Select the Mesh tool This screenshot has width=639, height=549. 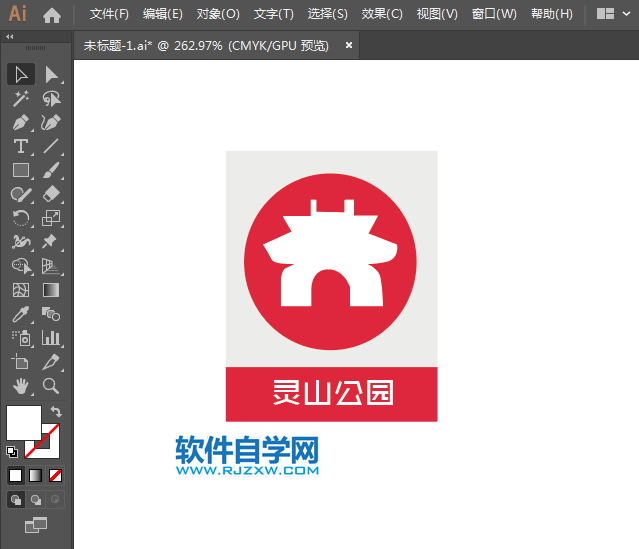coord(21,290)
